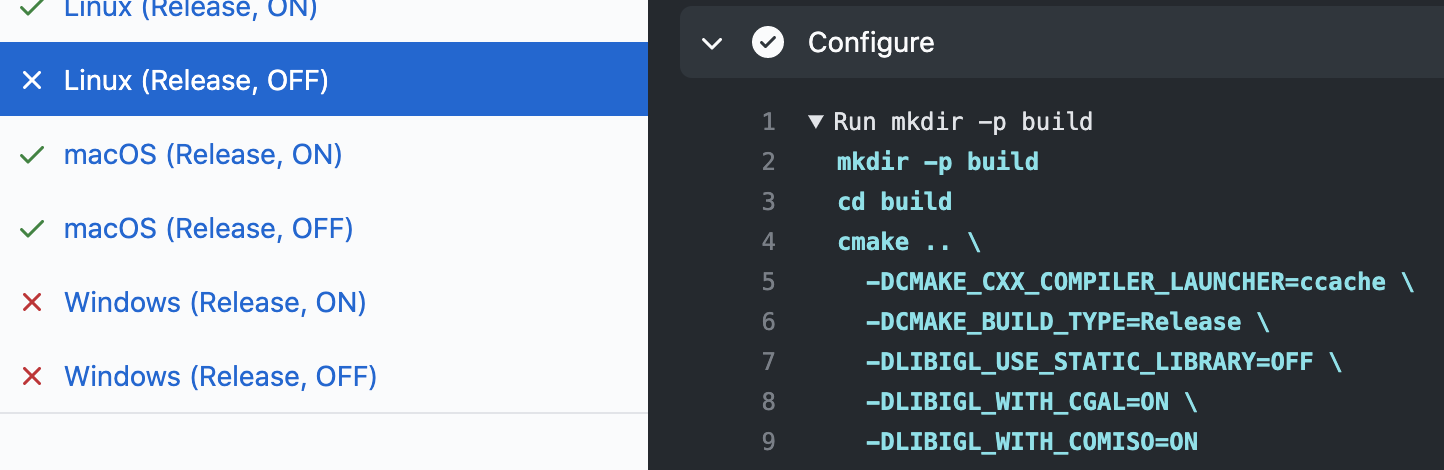Click the success check circle of Configure step
Image resolution: width=1444 pixels, height=470 pixels.
point(768,43)
